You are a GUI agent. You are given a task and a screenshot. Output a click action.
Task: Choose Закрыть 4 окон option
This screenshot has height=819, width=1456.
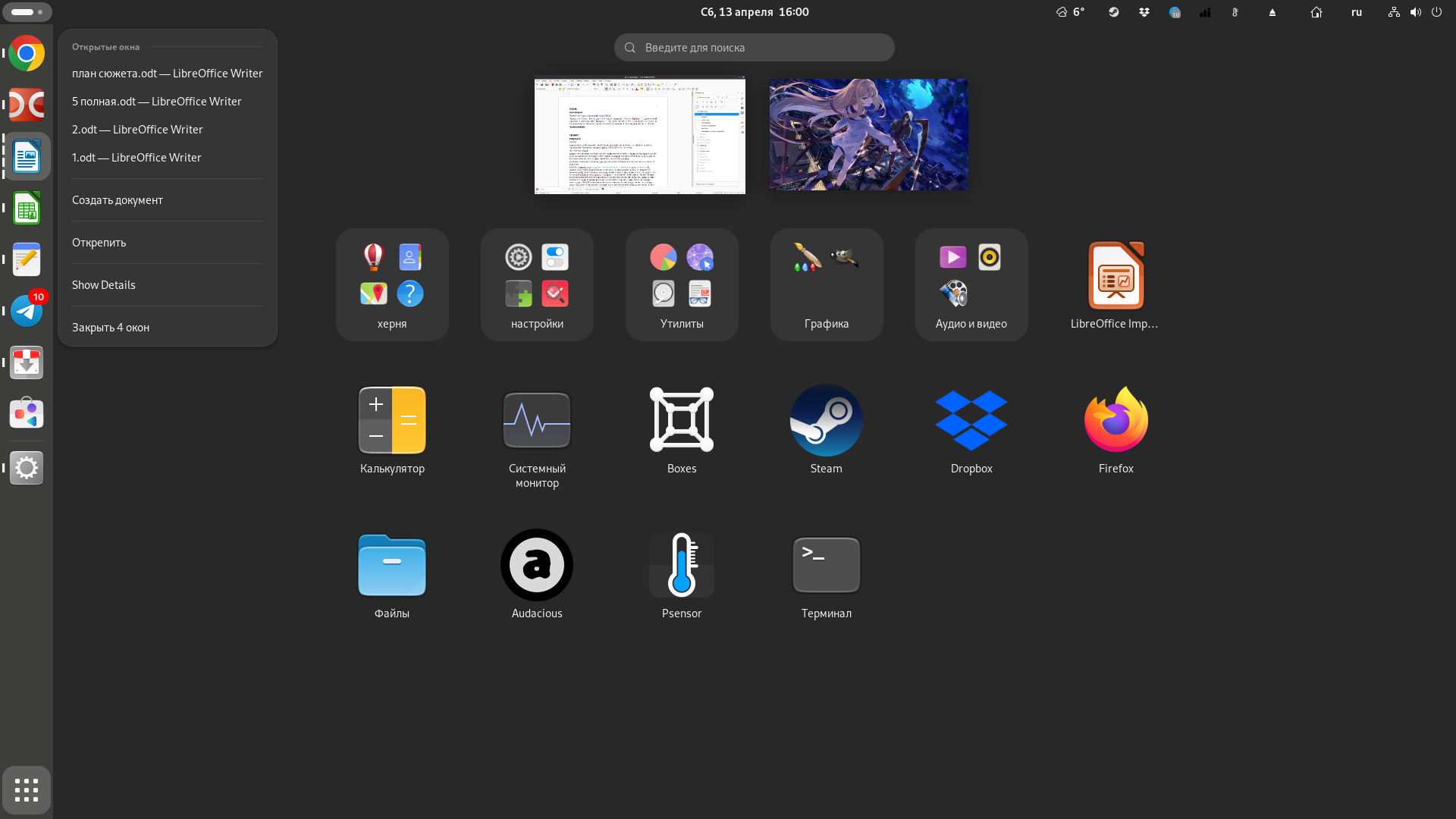(x=111, y=328)
